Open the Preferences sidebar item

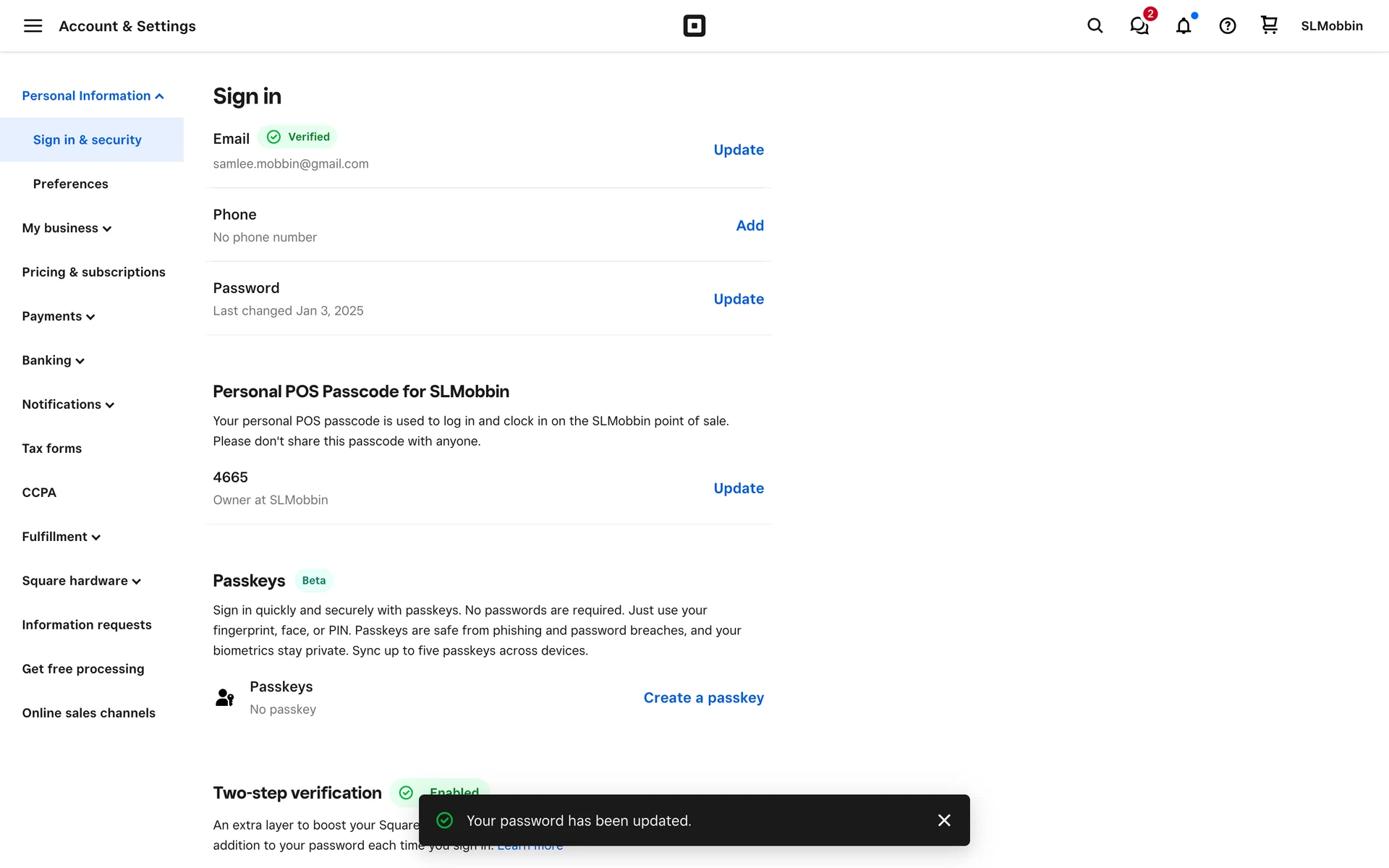pyautogui.click(x=70, y=184)
